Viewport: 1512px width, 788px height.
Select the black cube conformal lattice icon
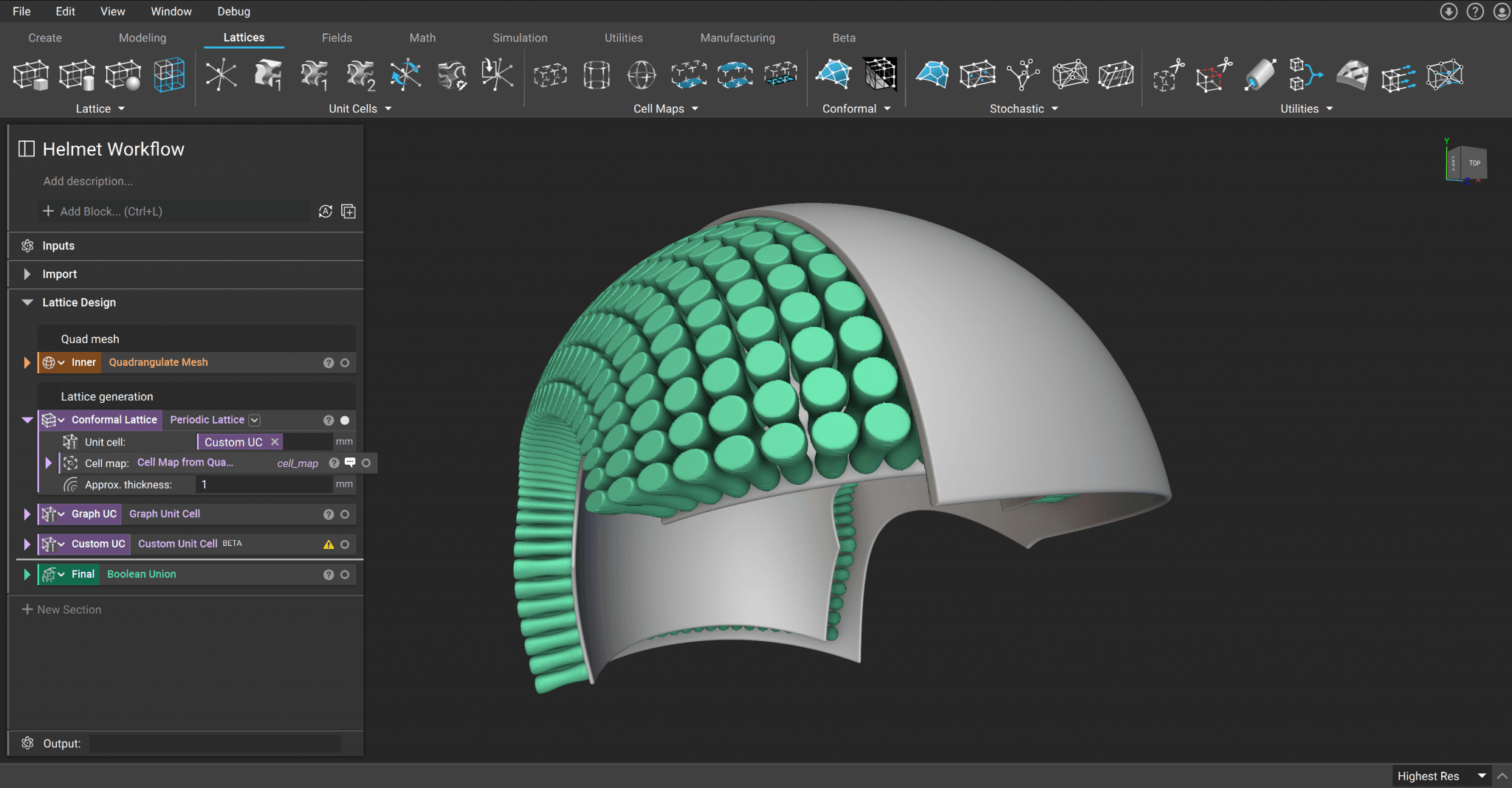click(x=880, y=75)
